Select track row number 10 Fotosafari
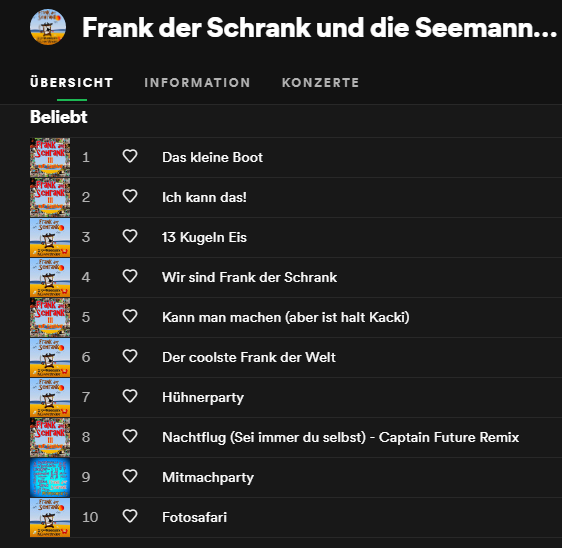Image resolution: width=562 pixels, height=548 pixels. [296, 517]
